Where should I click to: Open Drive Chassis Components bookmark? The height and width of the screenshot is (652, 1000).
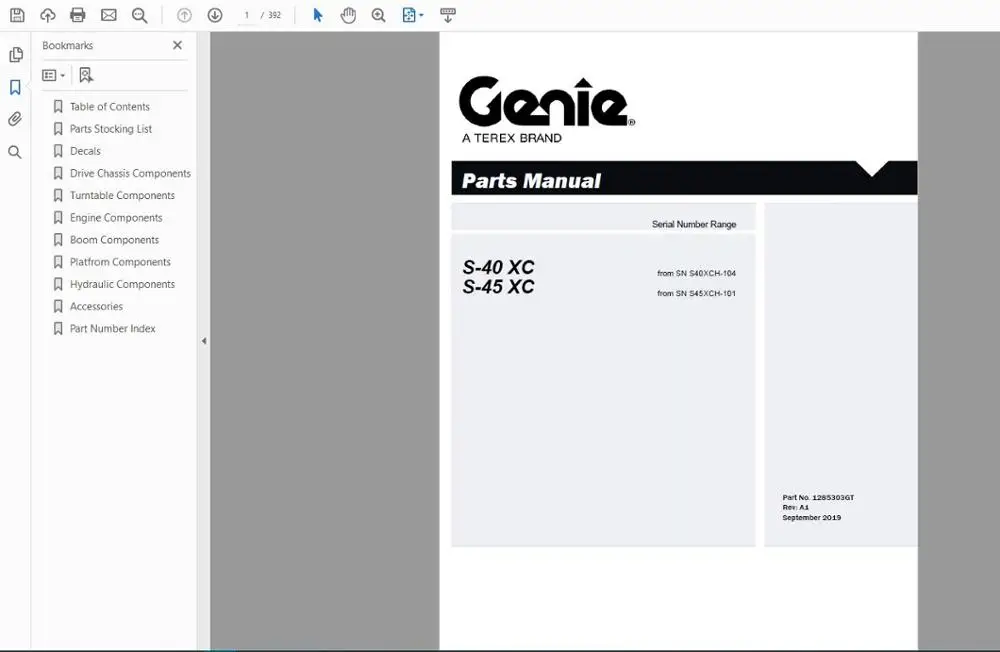[130, 174]
